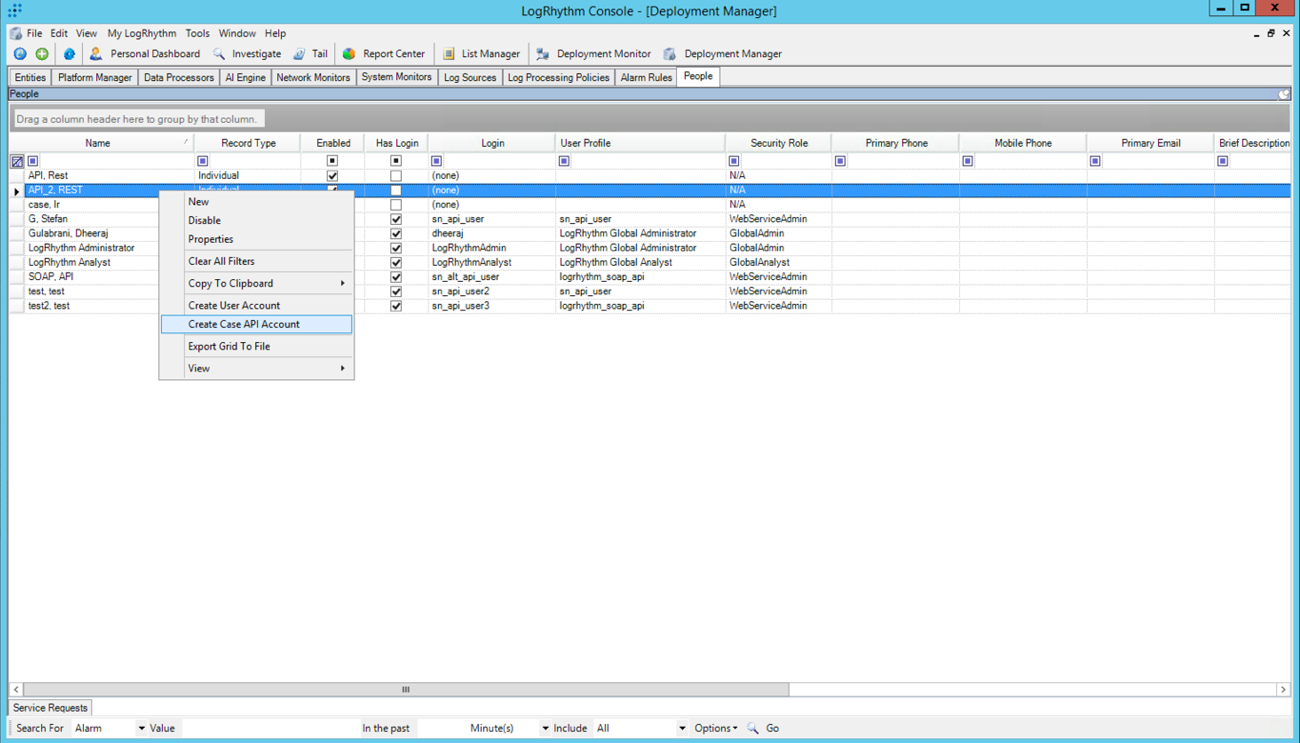This screenshot has width=1300, height=743.
Task: Select Create Case API Account menu entry
Action: [x=256, y=324]
